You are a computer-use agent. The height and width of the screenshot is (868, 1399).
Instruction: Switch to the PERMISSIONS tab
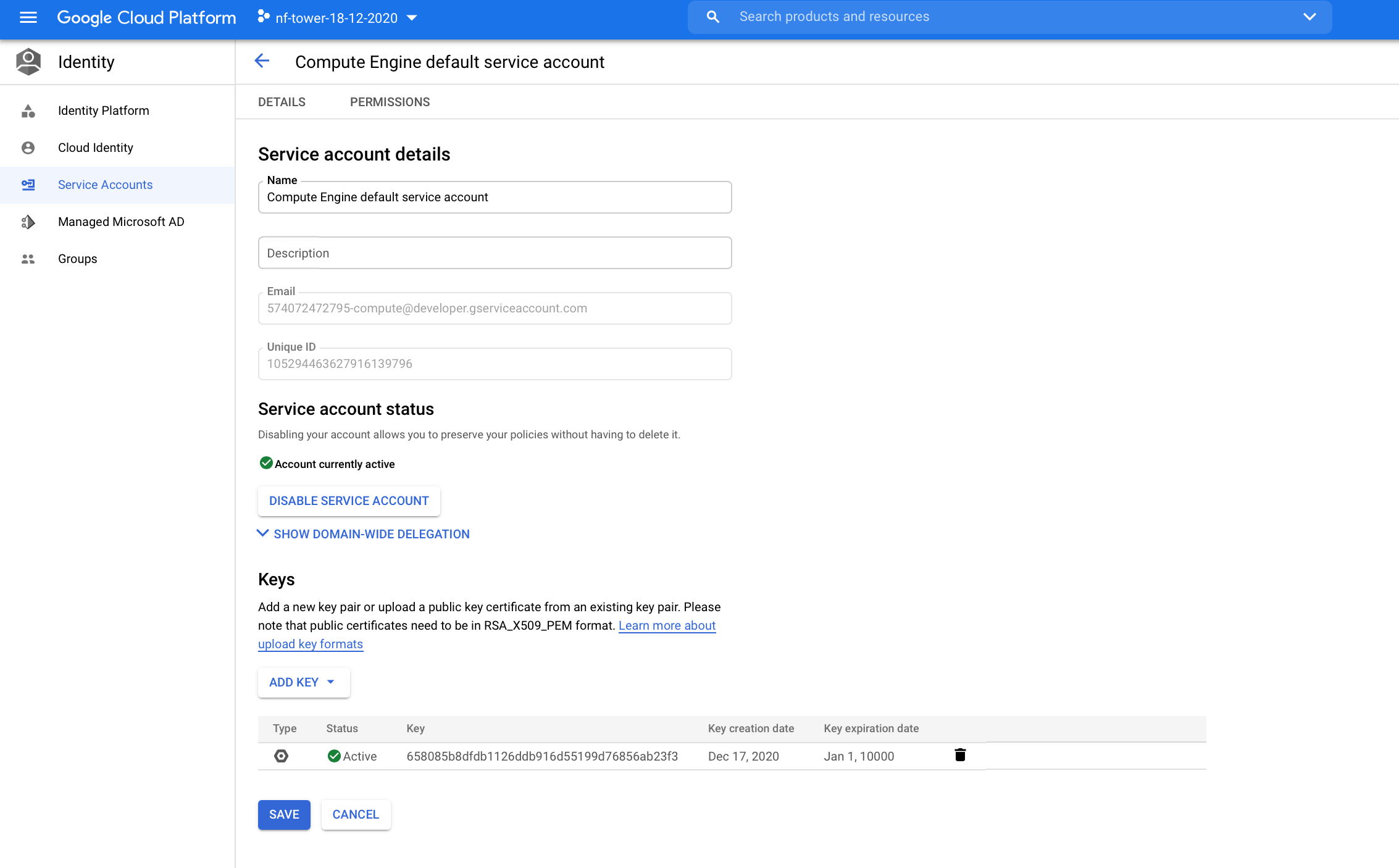pos(390,102)
